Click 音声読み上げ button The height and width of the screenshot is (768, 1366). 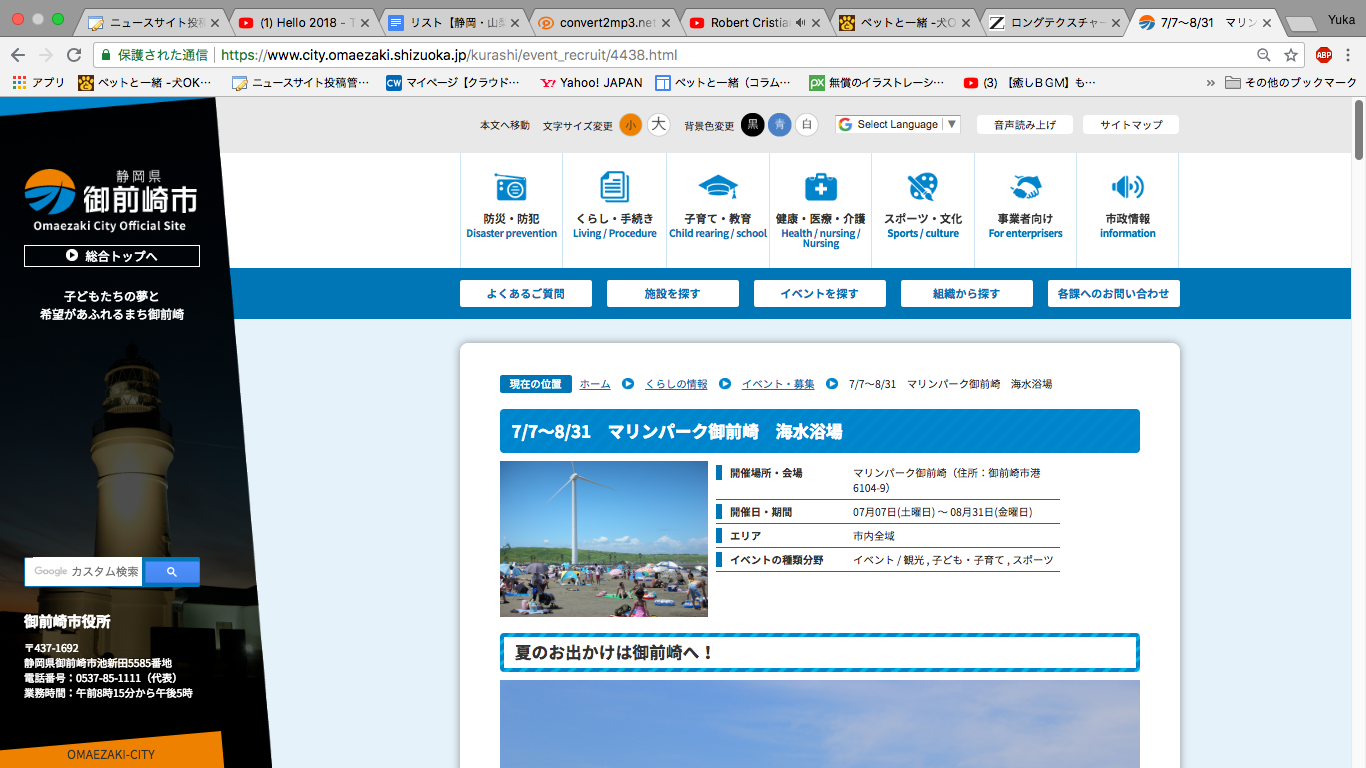click(1025, 125)
